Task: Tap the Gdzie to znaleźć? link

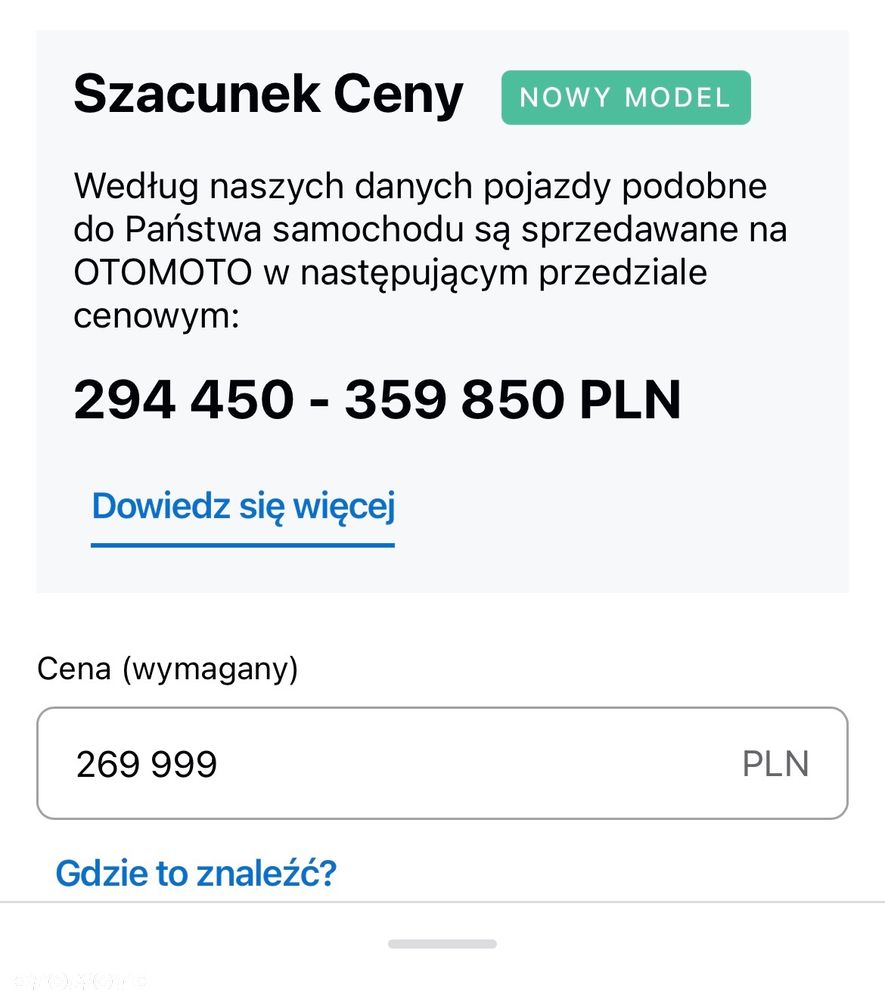Action: (196, 873)
